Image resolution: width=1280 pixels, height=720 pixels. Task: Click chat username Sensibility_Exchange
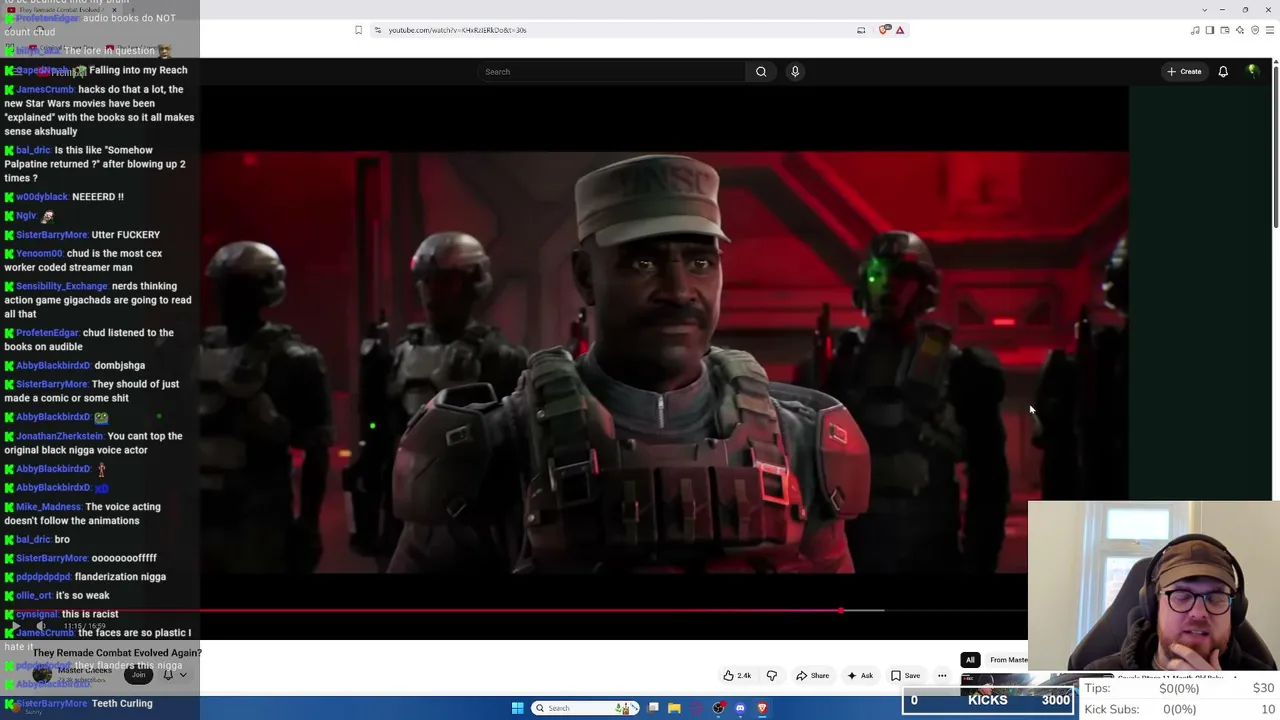62,286
